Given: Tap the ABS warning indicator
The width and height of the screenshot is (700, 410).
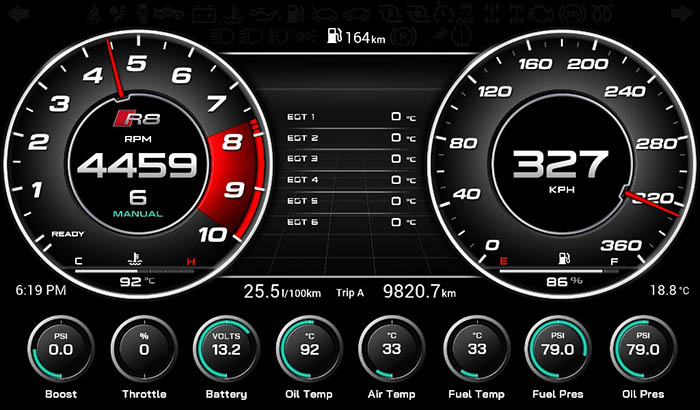Looking at the screenshot, I should 572,14.
